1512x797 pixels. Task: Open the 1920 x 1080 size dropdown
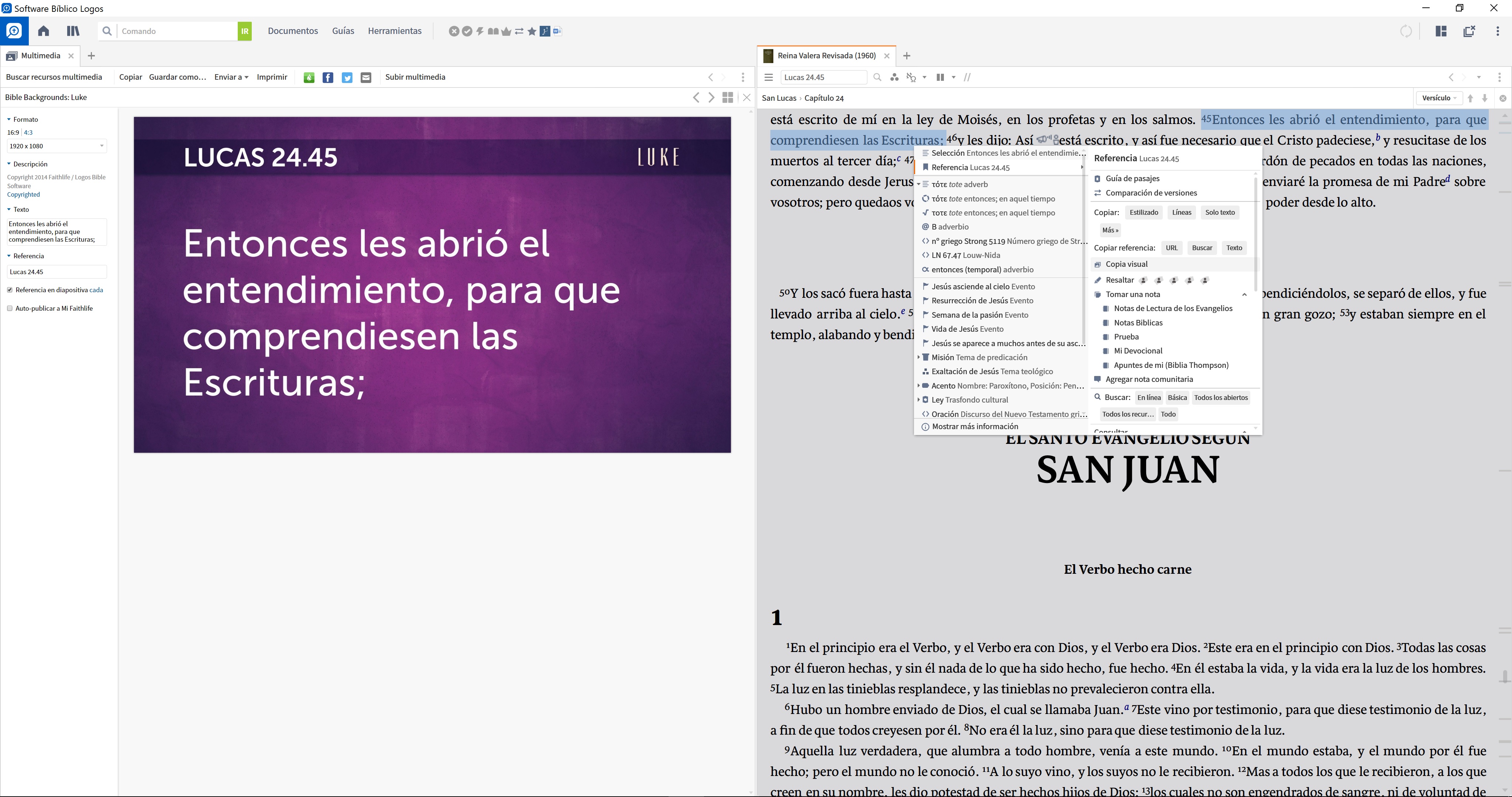(x=56, y=146)
